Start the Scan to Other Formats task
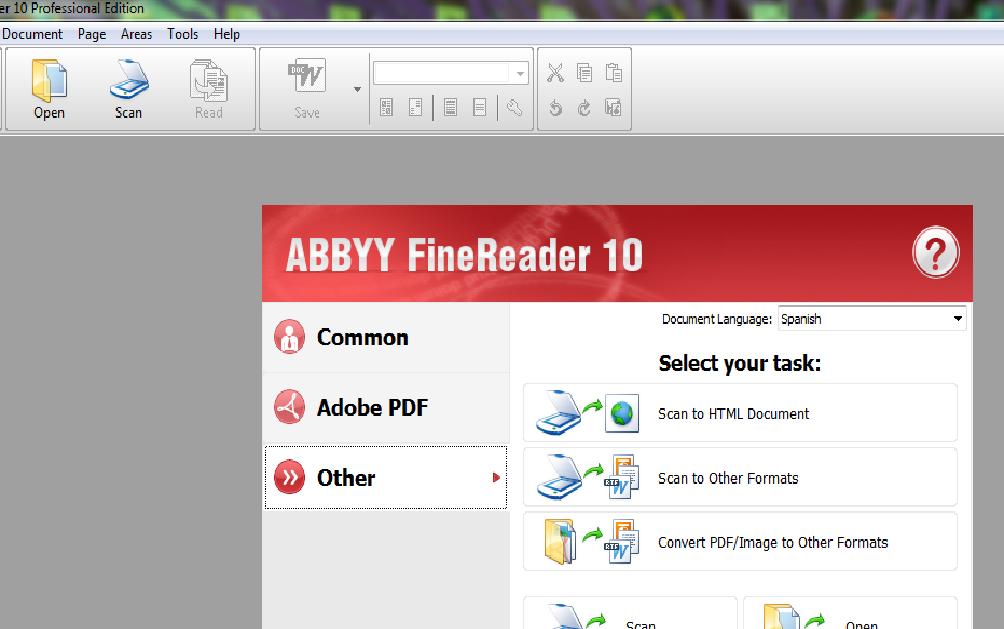This screenshot has width=1004, height=629. coord(740,477)
